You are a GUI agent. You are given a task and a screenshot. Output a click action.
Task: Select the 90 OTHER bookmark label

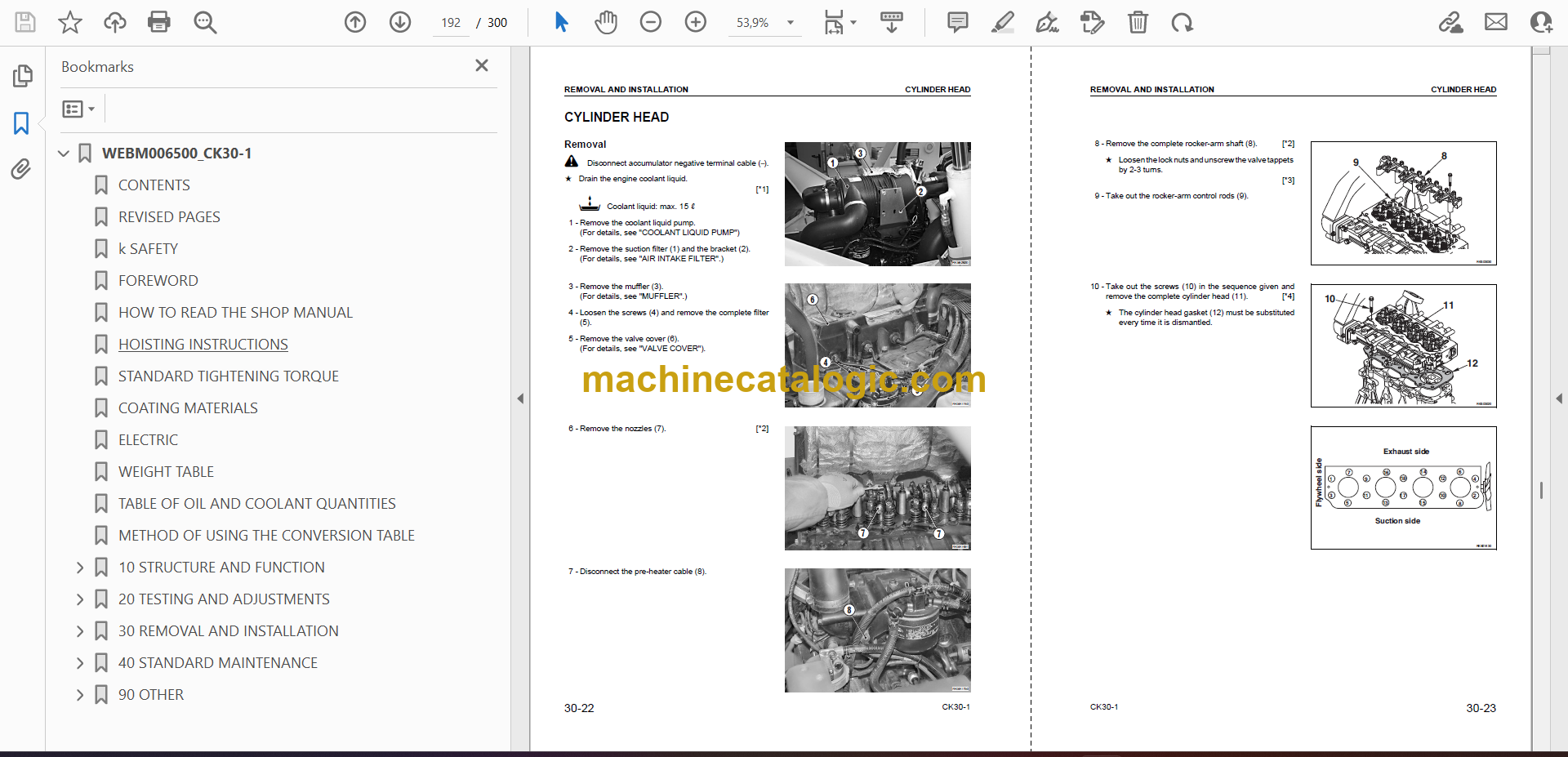click(x=151, y=695)
